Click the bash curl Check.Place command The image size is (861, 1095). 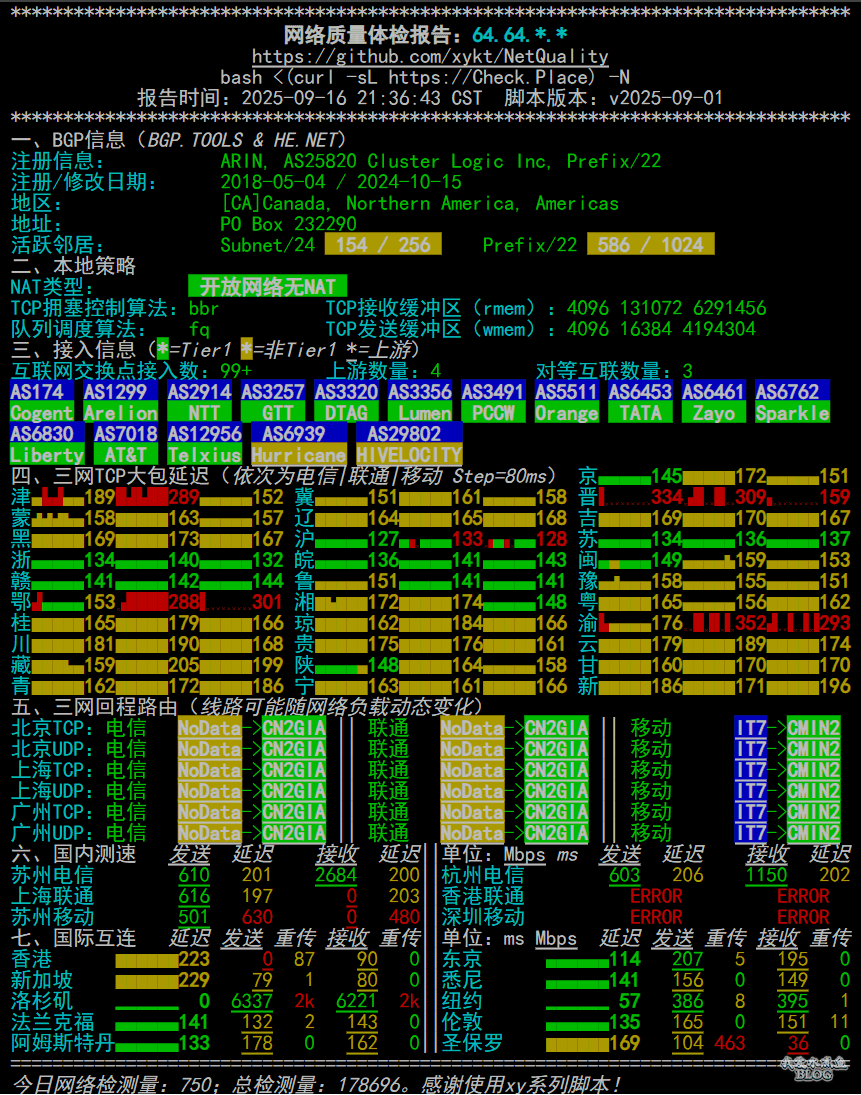pyautogui.click(x=425, y=77)
